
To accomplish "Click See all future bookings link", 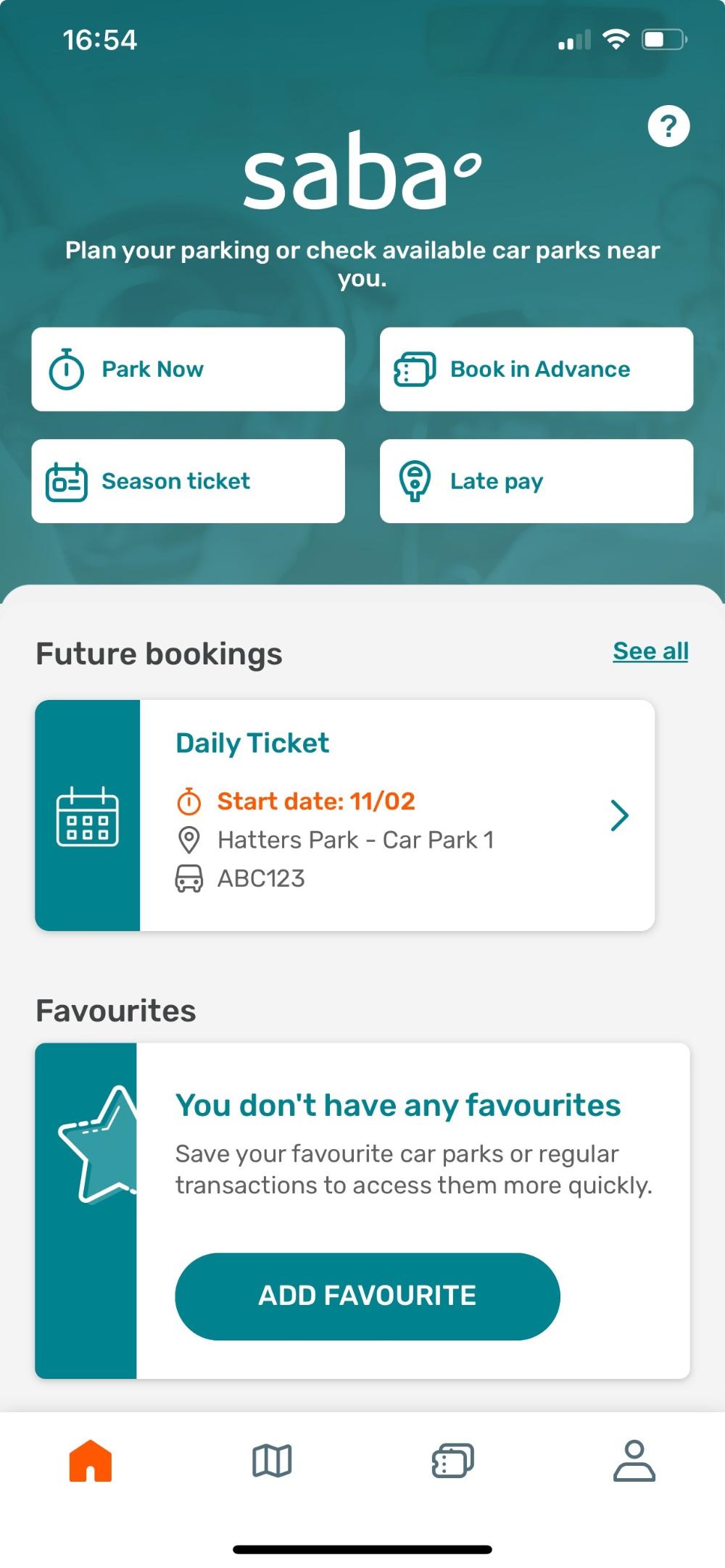I will tap(650, 651).
